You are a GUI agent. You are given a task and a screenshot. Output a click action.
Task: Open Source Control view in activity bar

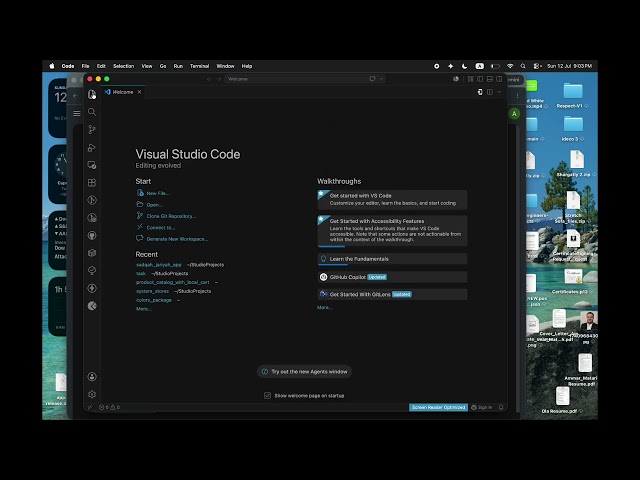click(92, 129)
